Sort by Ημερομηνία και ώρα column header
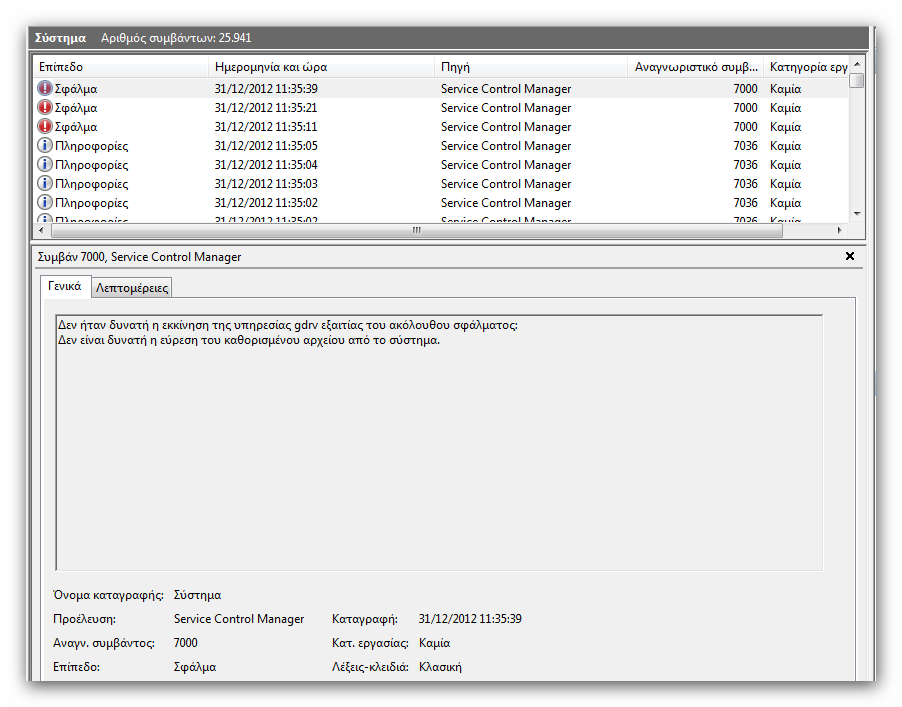The width and height of the screenshot is (902, 707). point(322,67)
